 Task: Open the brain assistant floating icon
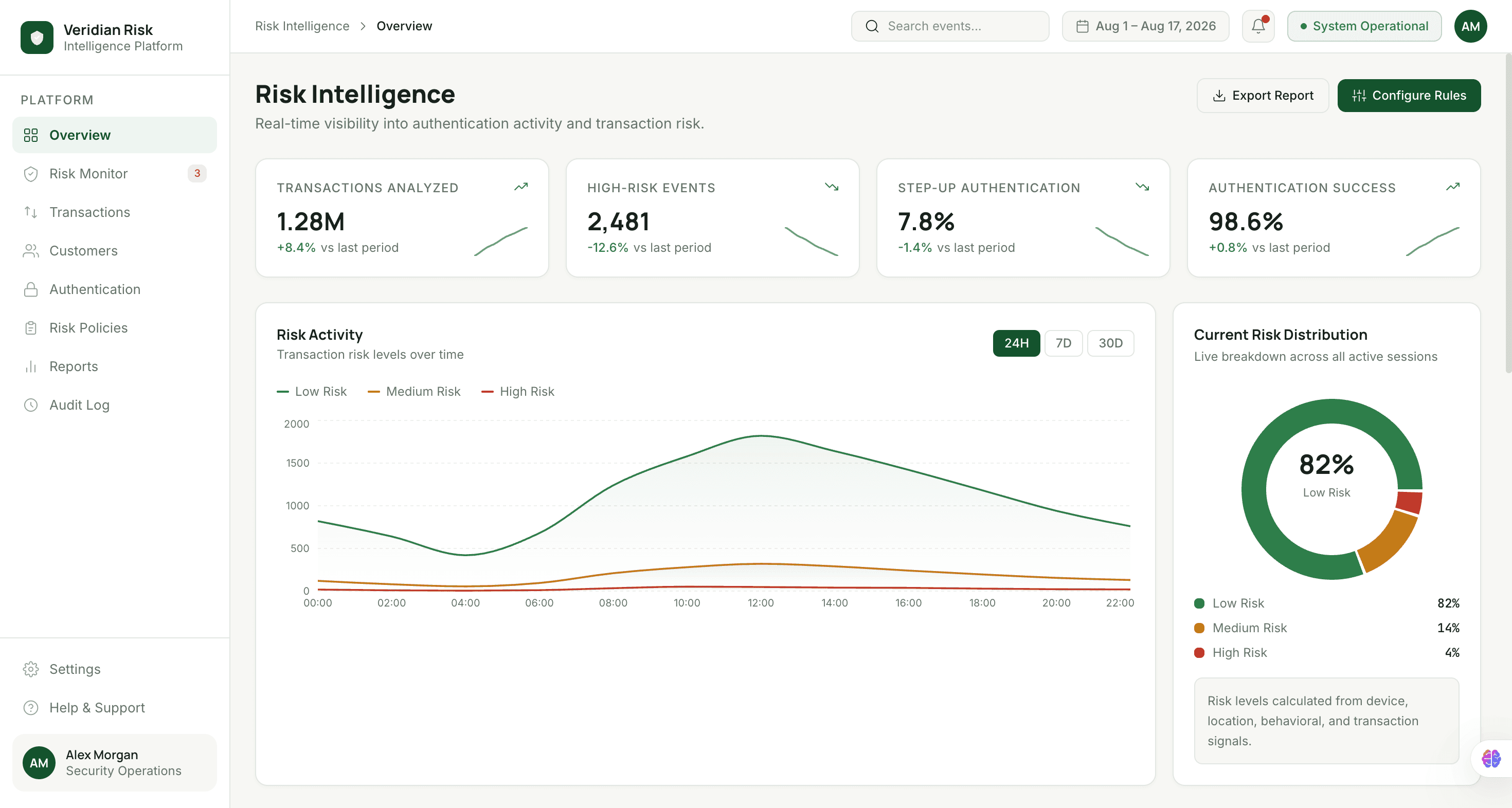(x=1491, y=759)
